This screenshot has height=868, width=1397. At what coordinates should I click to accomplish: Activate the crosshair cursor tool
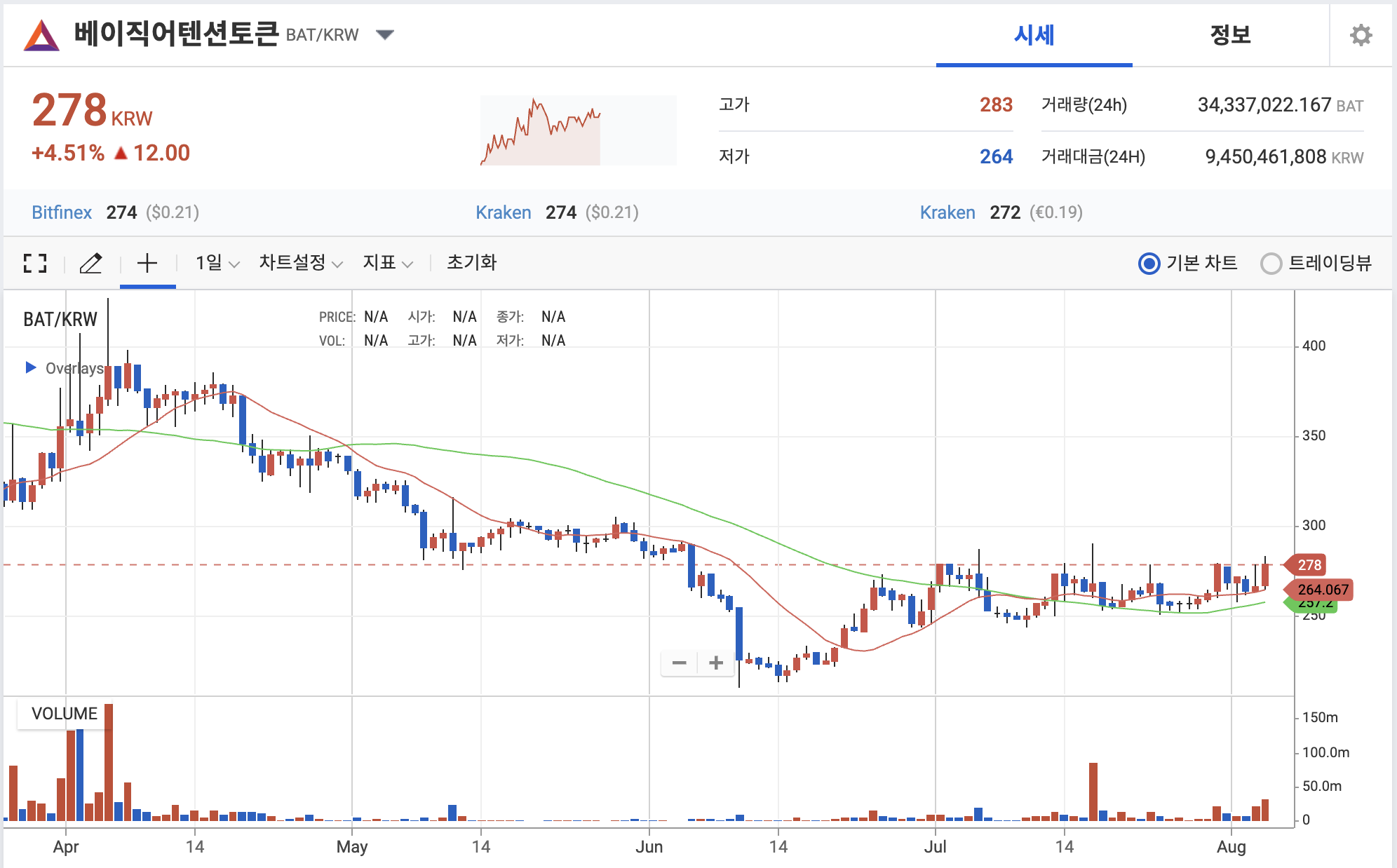tap(147, 263)
